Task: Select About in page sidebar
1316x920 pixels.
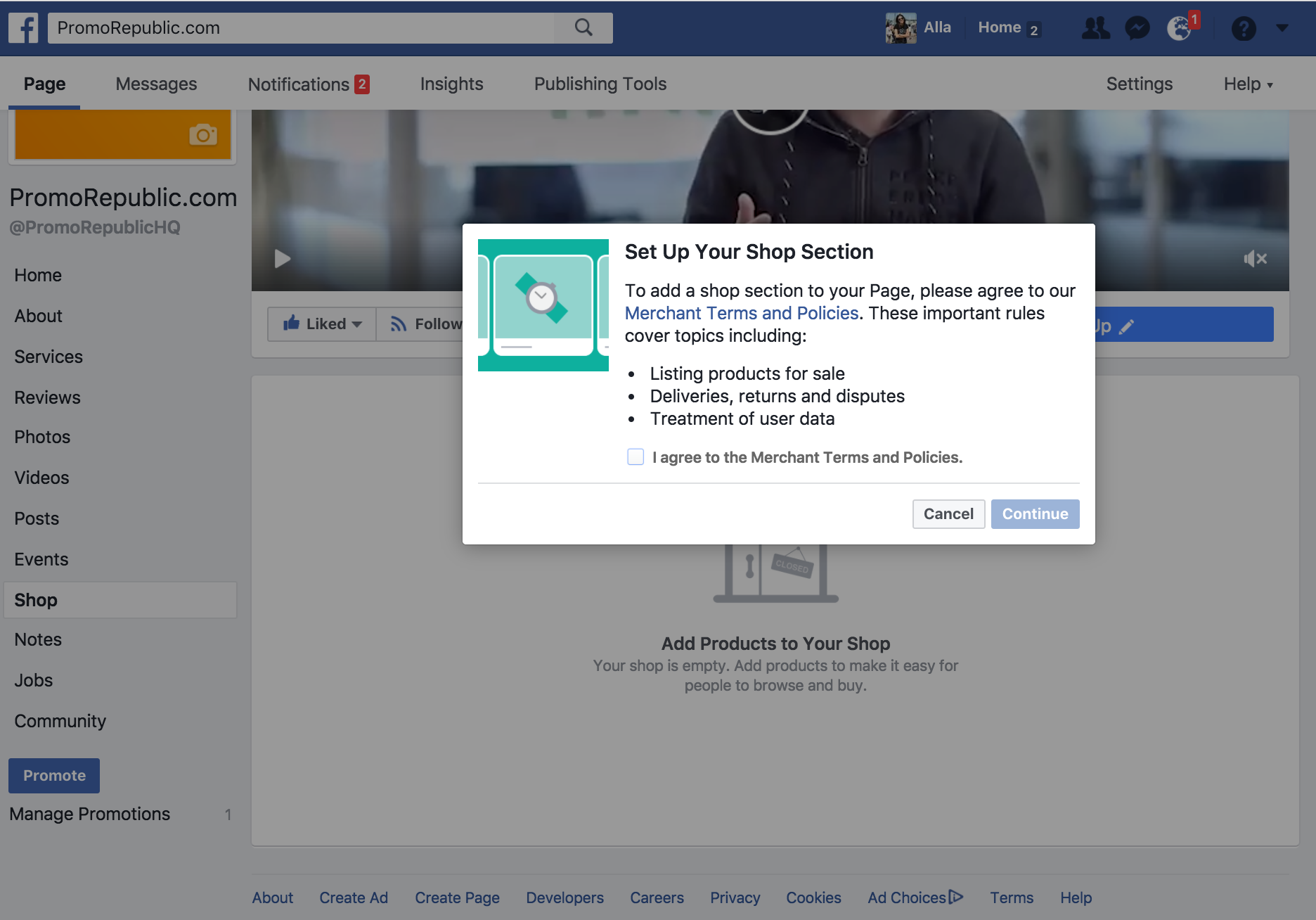Action: coord(39,316)
